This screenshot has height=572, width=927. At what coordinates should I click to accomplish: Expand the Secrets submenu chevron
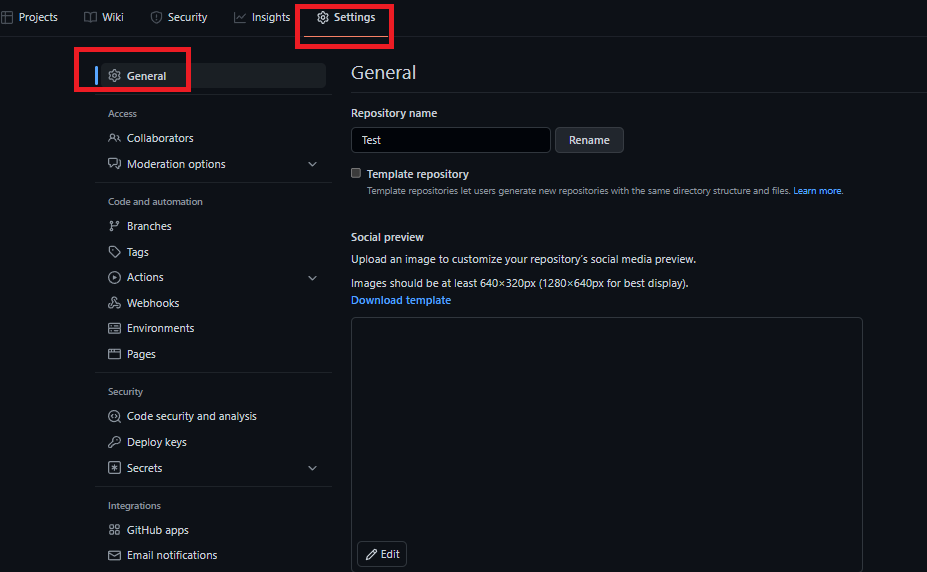[x=313, y=468]
